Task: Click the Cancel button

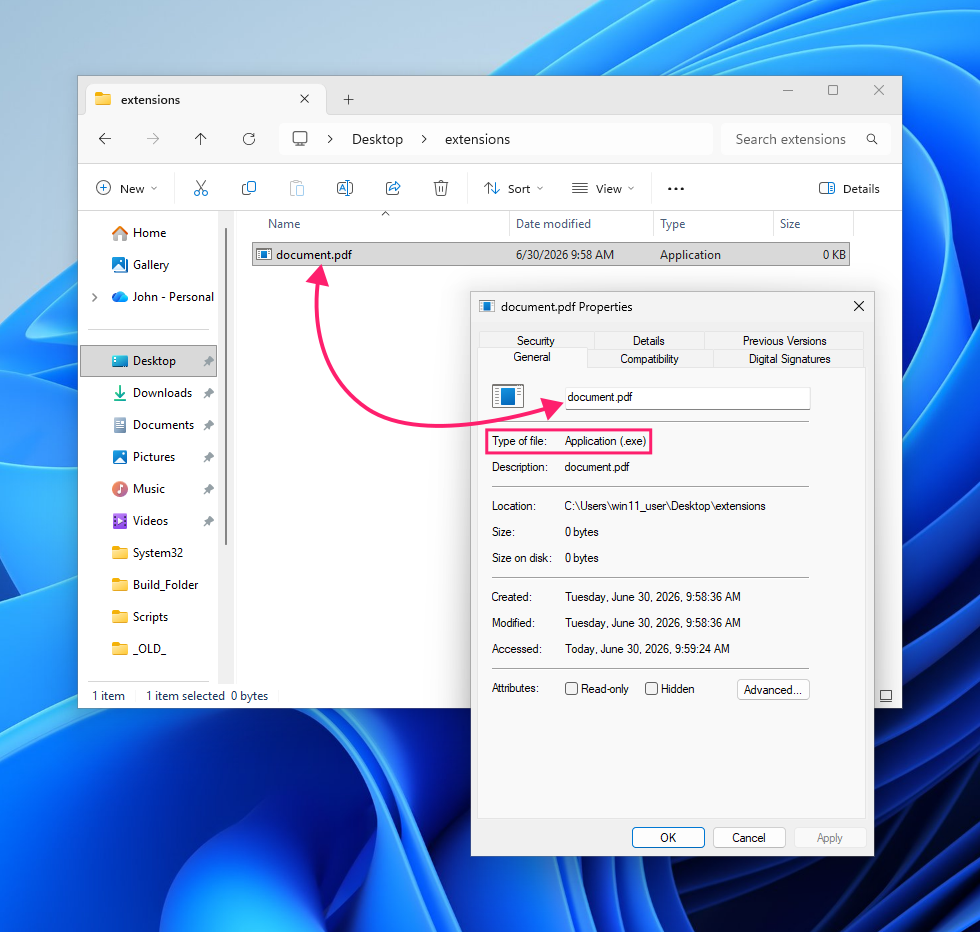Action: pyautogui.click(x=749, y=838)
